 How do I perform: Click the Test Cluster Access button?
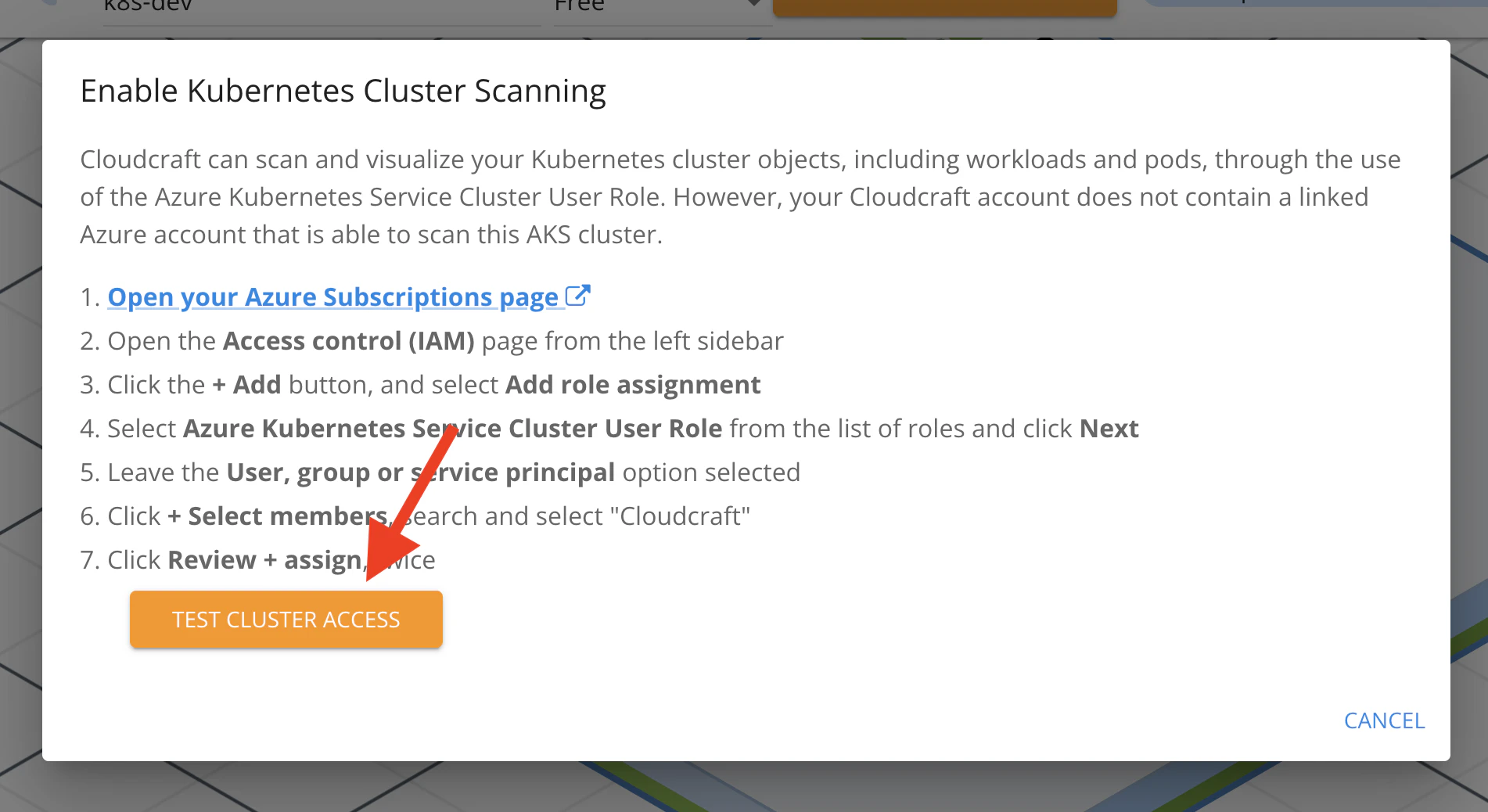pos(286,620)
